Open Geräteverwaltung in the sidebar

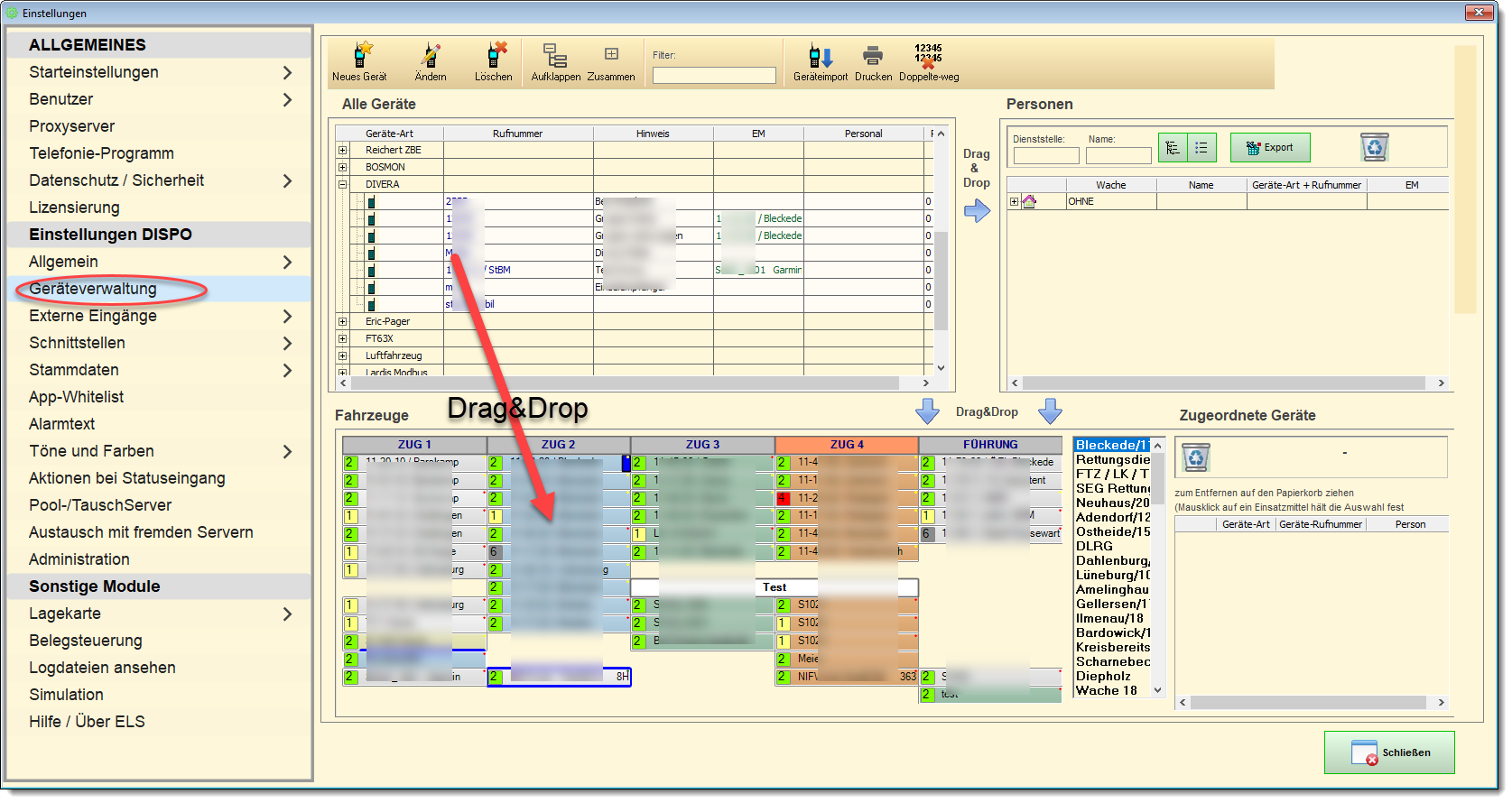93,290
